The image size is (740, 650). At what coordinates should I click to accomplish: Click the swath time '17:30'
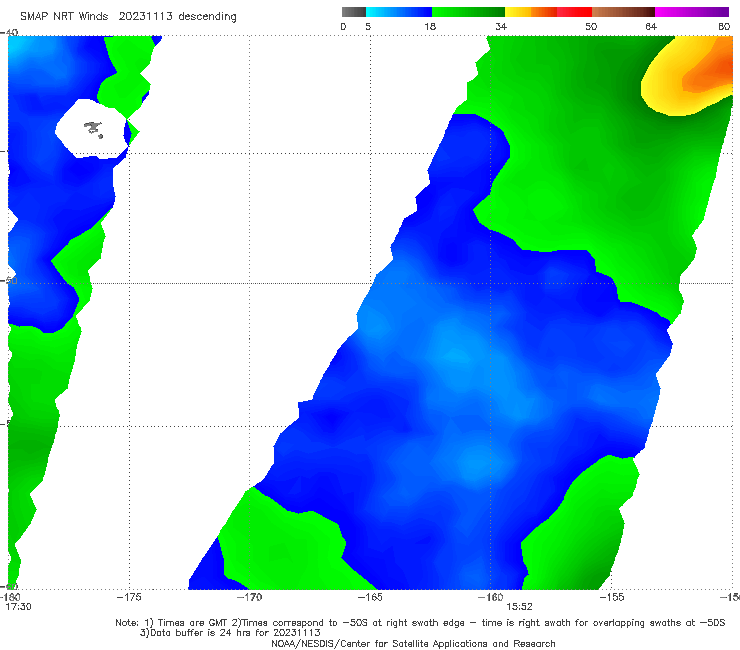[x=18, y=607]
